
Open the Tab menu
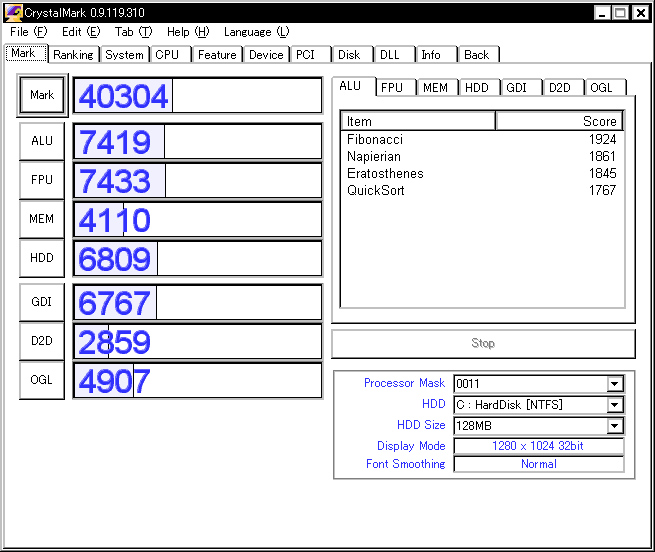pos(133,32)
